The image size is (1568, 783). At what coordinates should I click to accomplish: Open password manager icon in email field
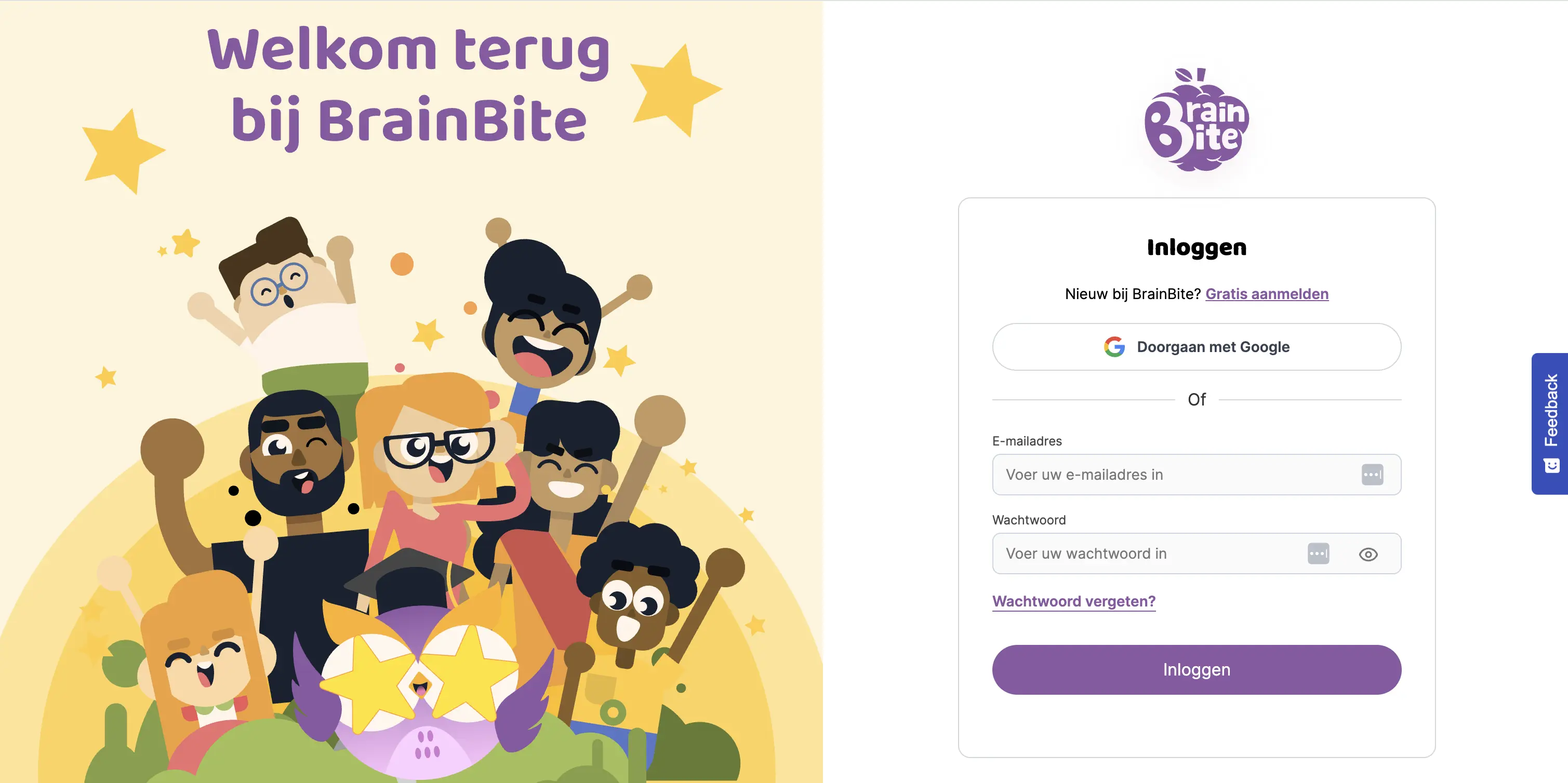pos(1374,475)
